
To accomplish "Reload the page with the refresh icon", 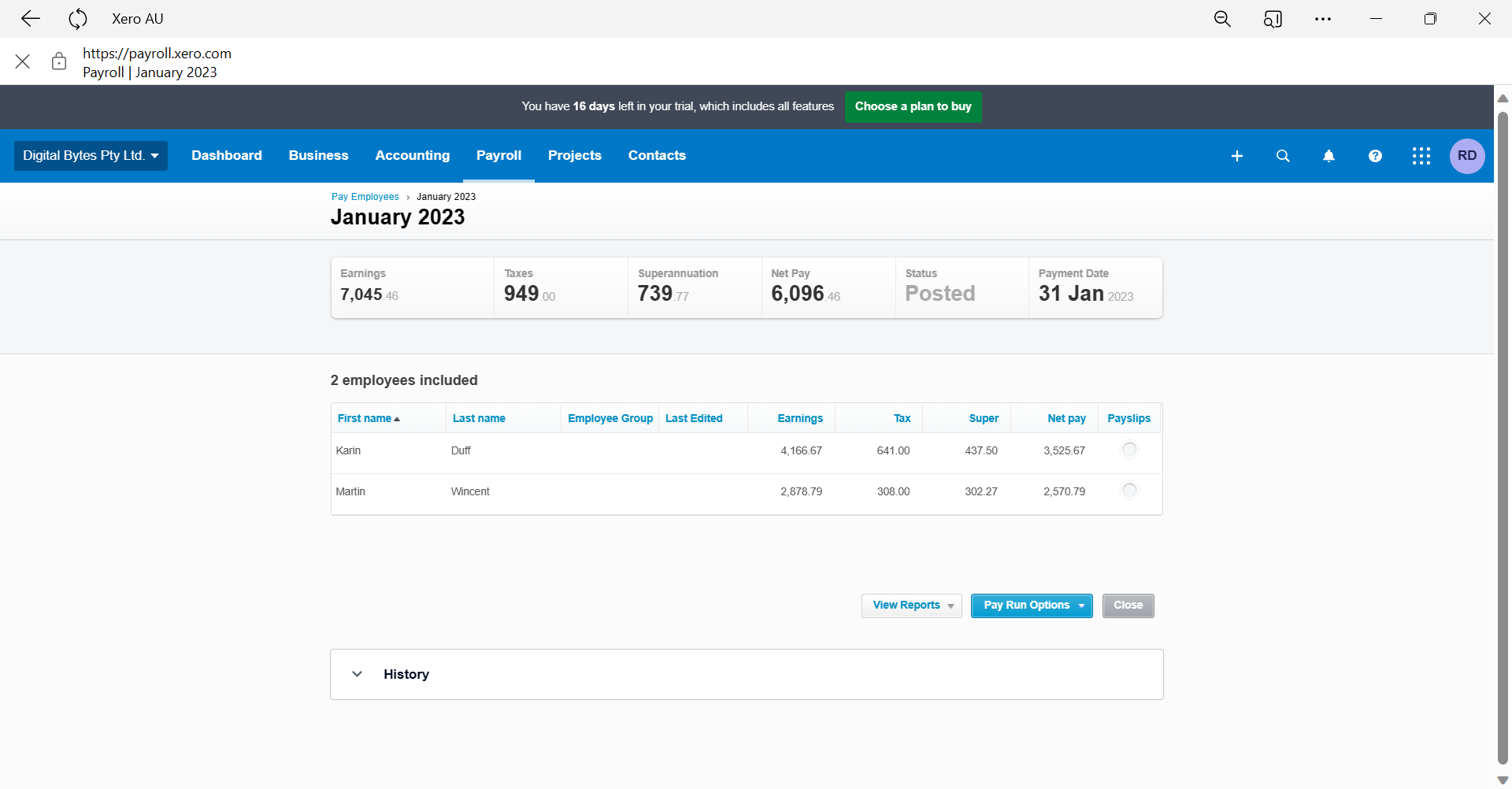I will pos(78,19).
